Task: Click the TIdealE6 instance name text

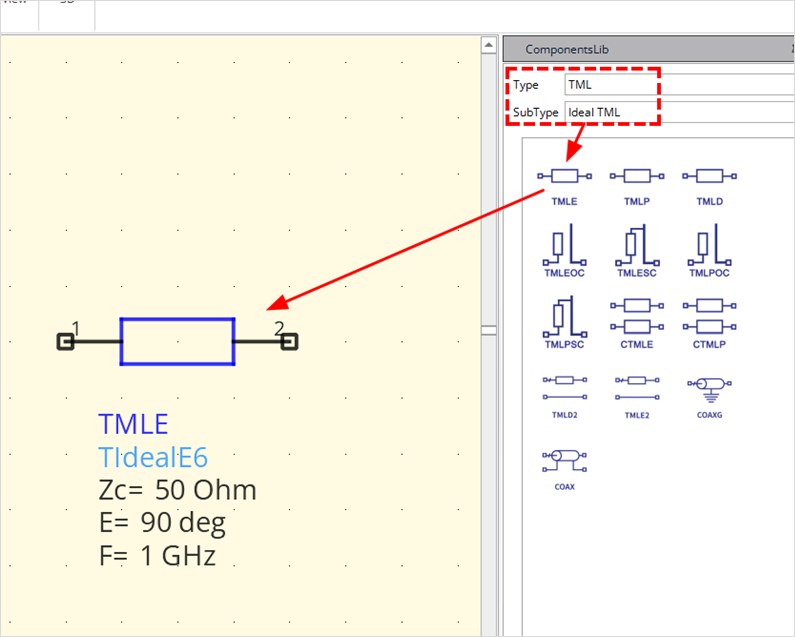Action: point(153,457)
